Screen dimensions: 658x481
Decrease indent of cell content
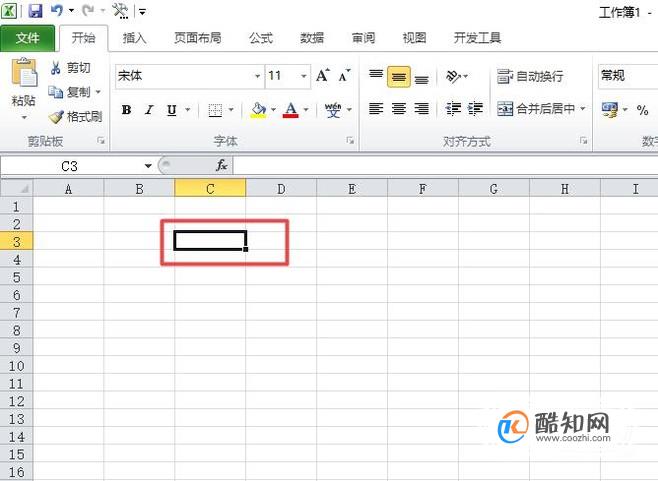point(453,109)
